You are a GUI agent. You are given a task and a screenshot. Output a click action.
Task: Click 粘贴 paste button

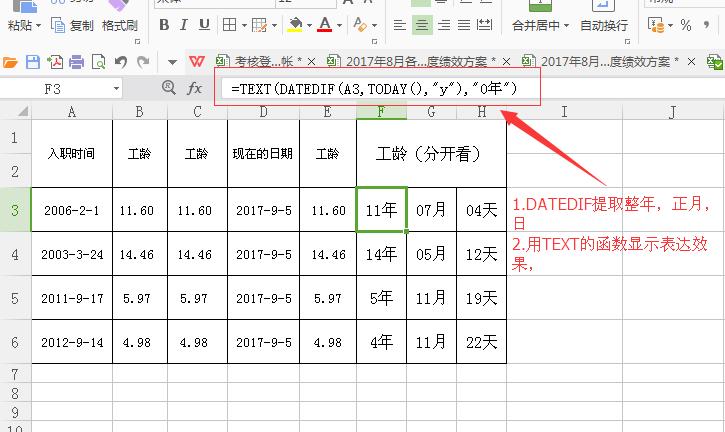tap(20, 25)
